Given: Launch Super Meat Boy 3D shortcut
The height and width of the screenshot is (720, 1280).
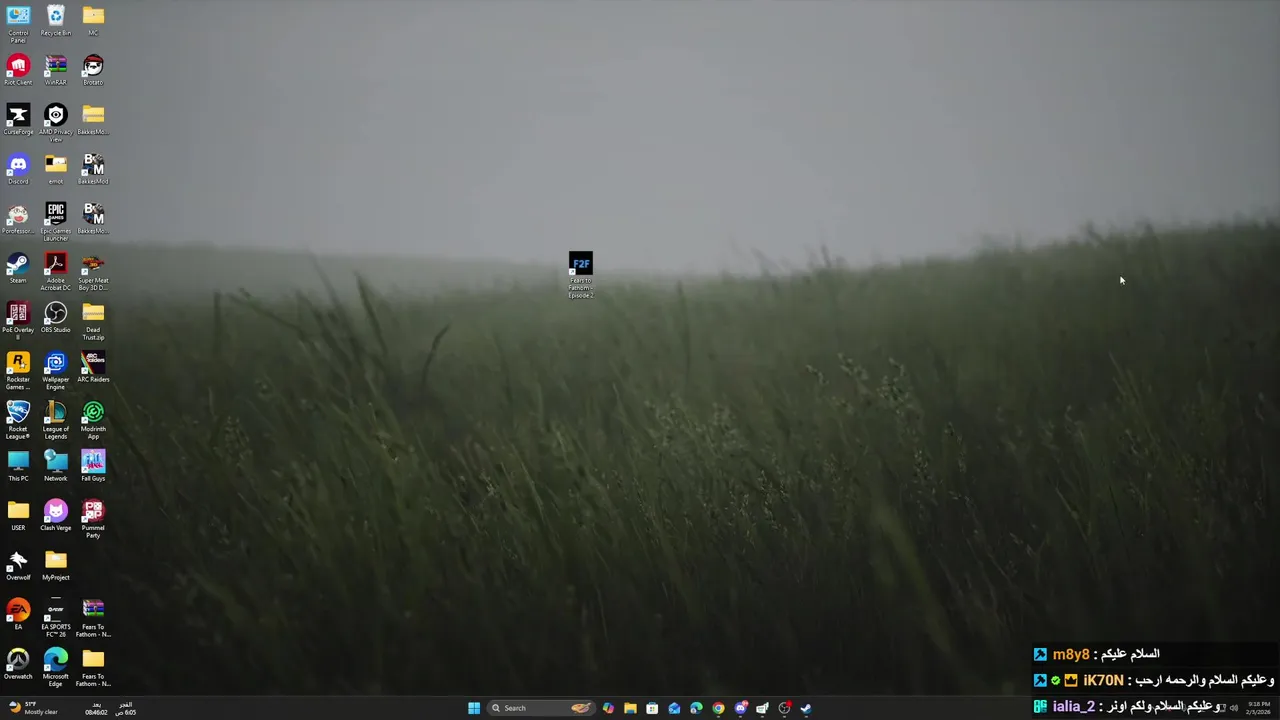Looking at the screenshot, I should pyautogui.click(x=93, y=272).
